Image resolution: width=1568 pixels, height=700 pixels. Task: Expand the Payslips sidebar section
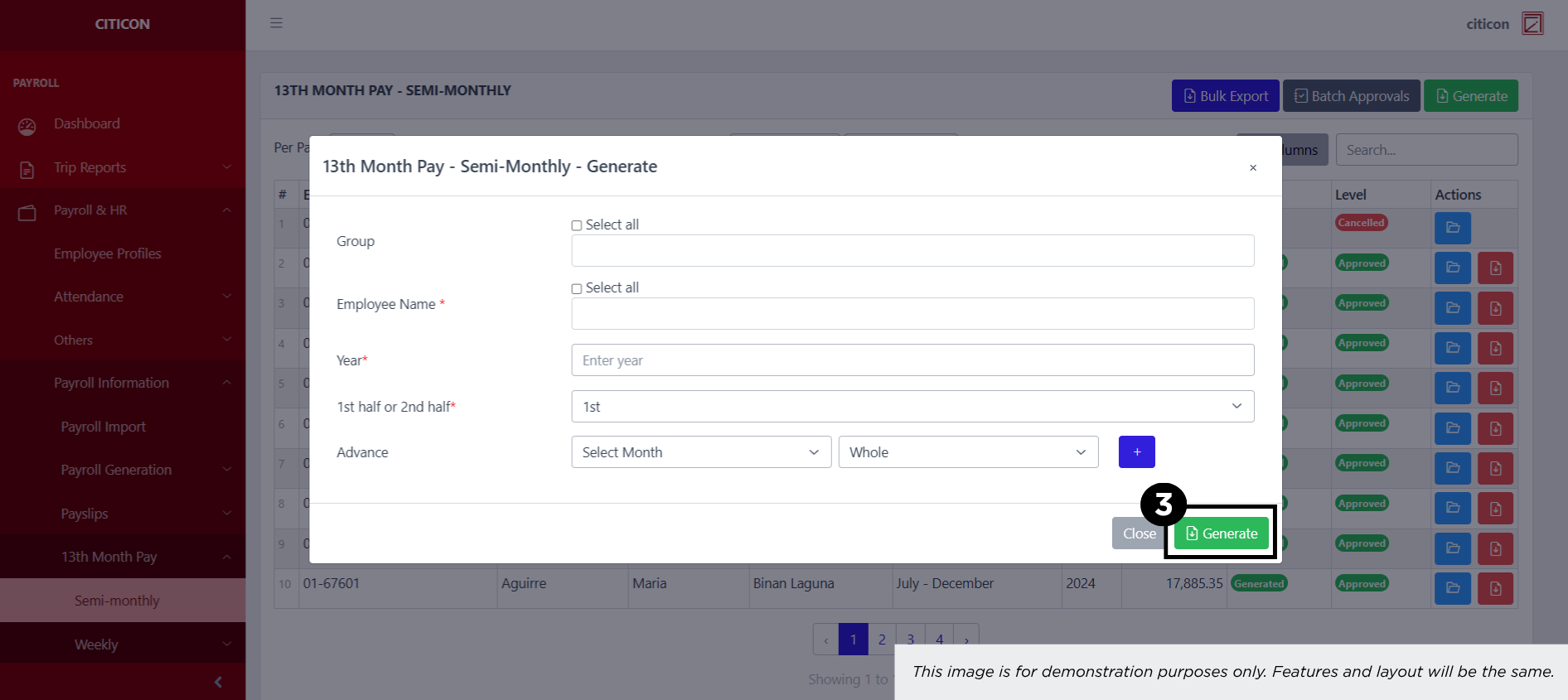click(x=85, y=514)
